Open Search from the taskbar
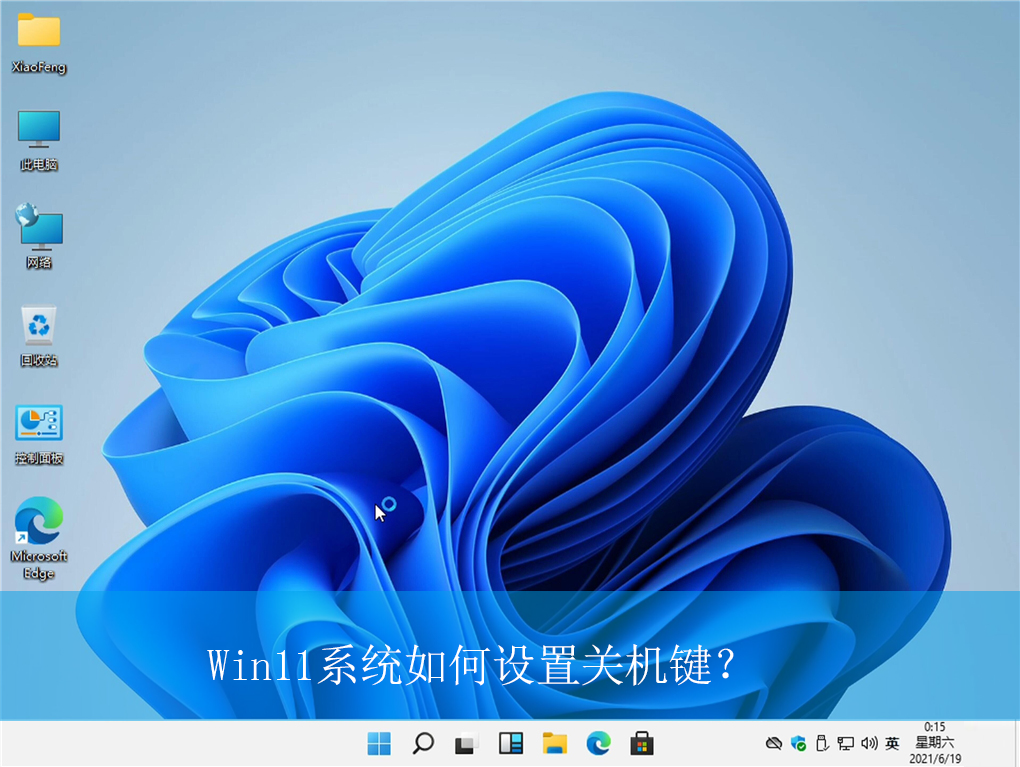The image size is (1020, 767). [x=422, y=743]
